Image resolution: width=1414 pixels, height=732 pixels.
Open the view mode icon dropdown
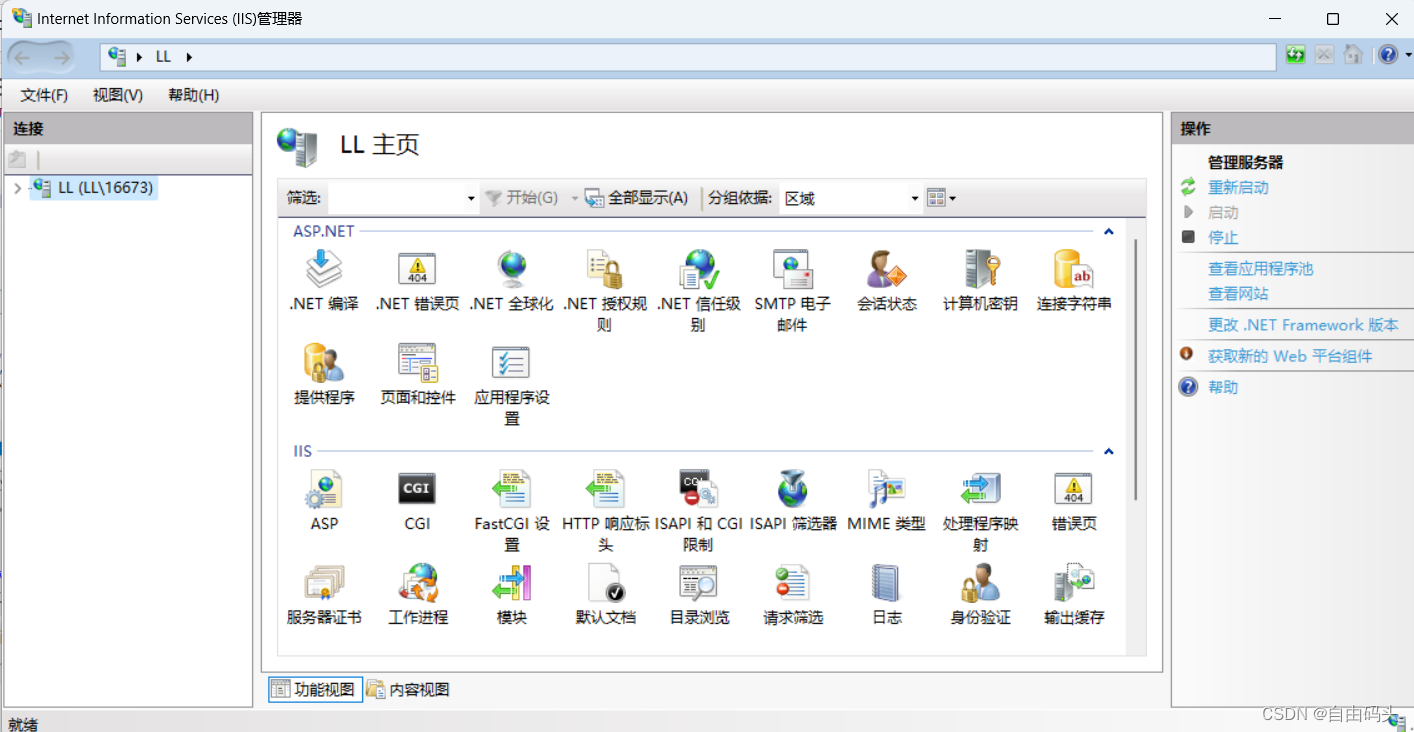[941, 198]
